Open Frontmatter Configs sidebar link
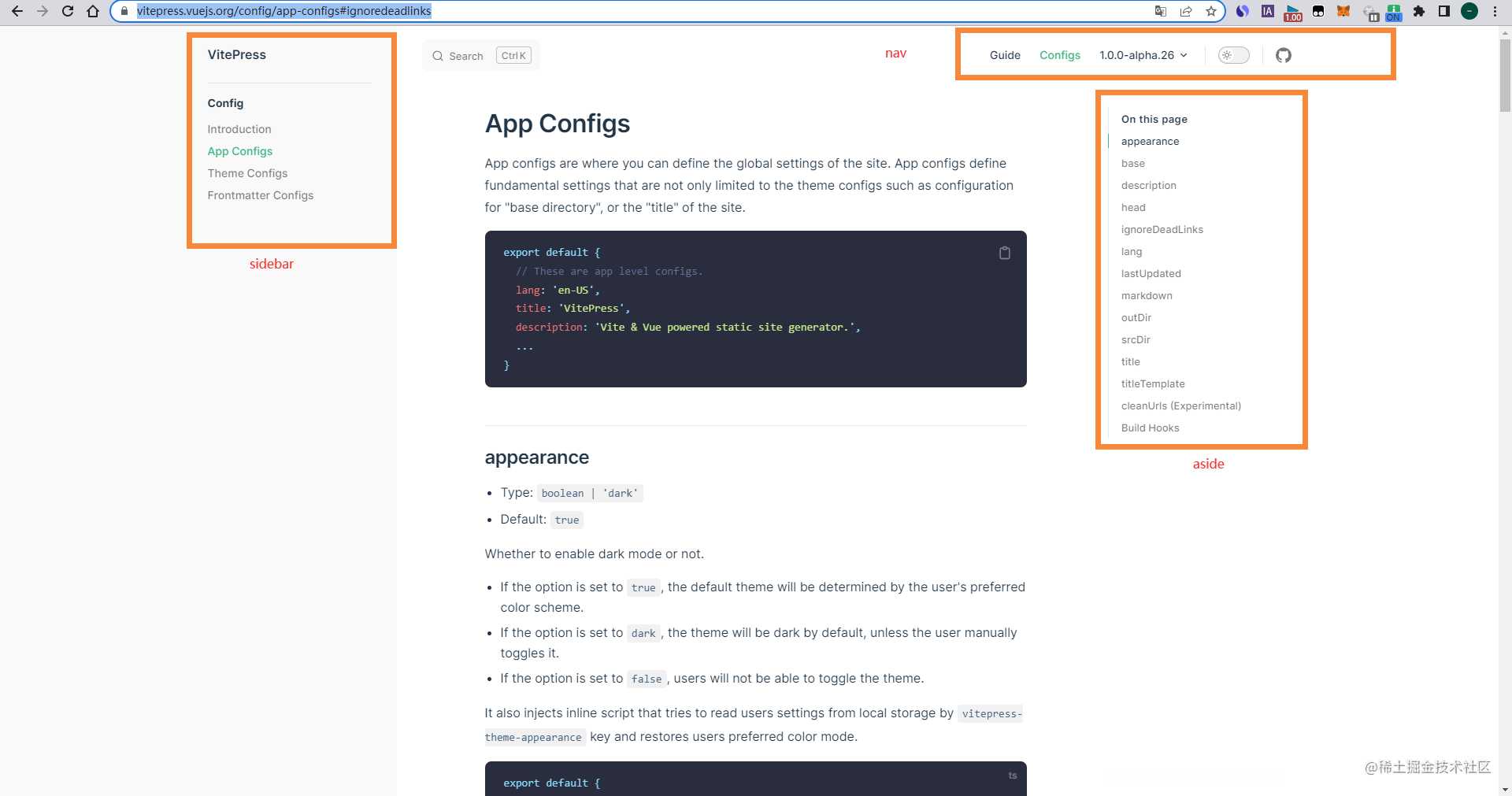The height and width of the screenshot is (796, 1512). [x=260, y=195]
